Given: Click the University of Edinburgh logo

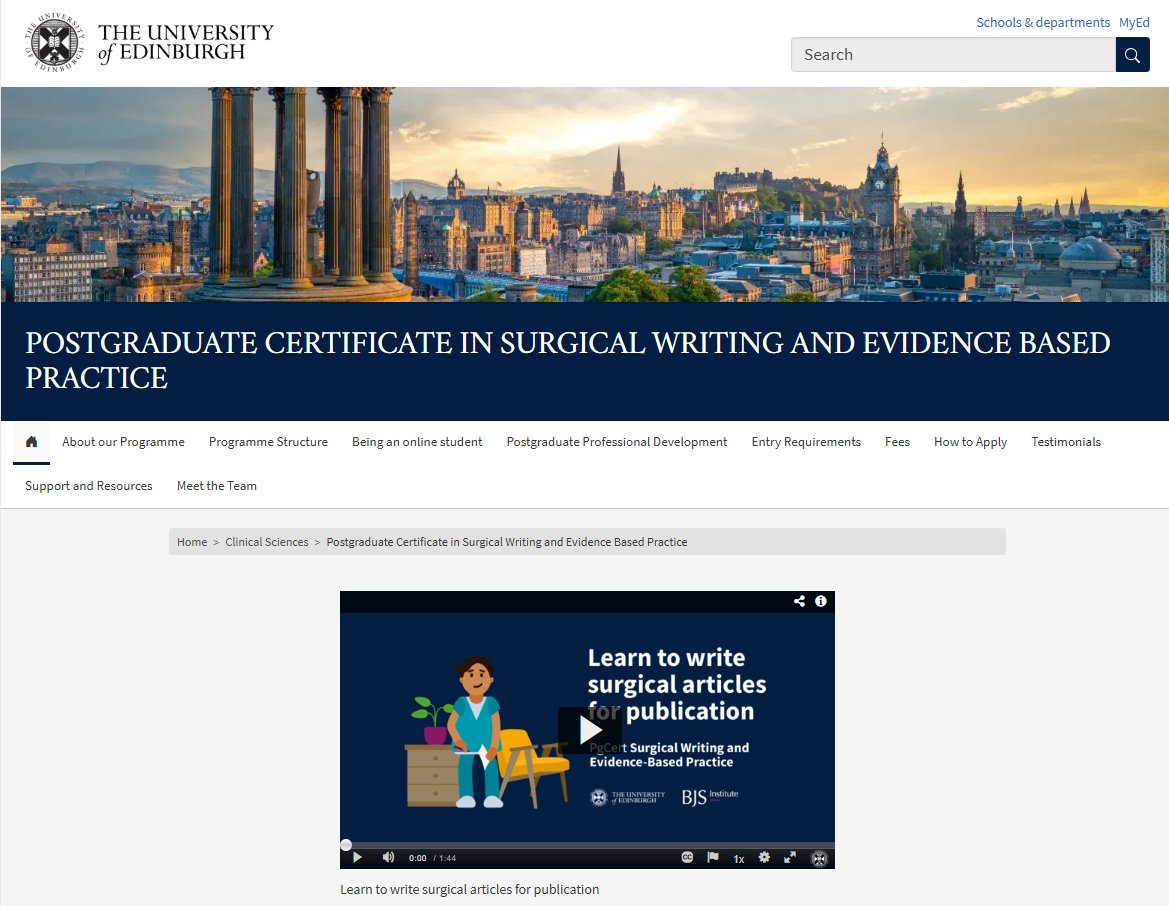Looking at the screenshot, I should (x=149, y=43).
